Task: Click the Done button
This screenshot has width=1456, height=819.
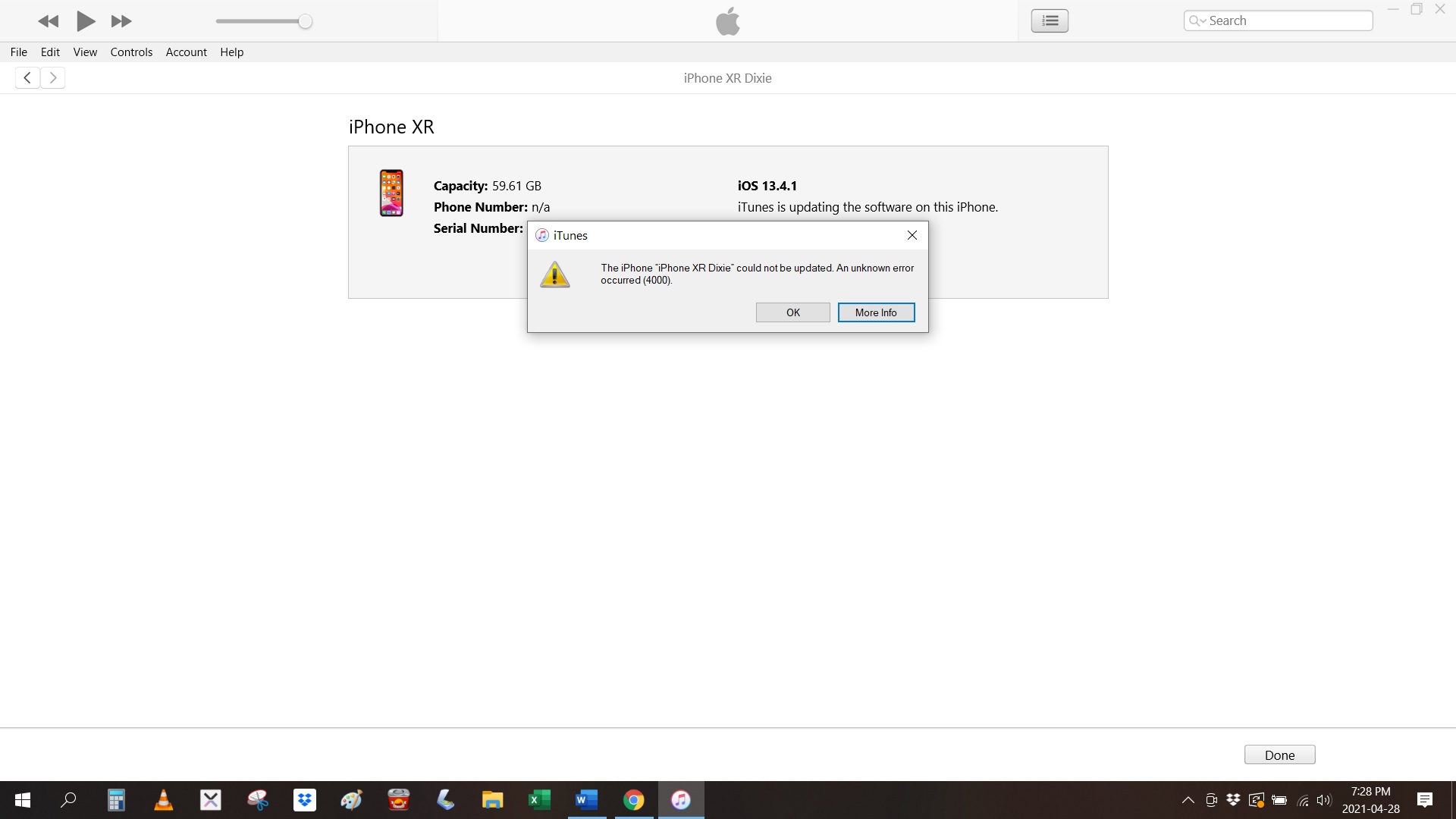Action: pos(1279,755)
